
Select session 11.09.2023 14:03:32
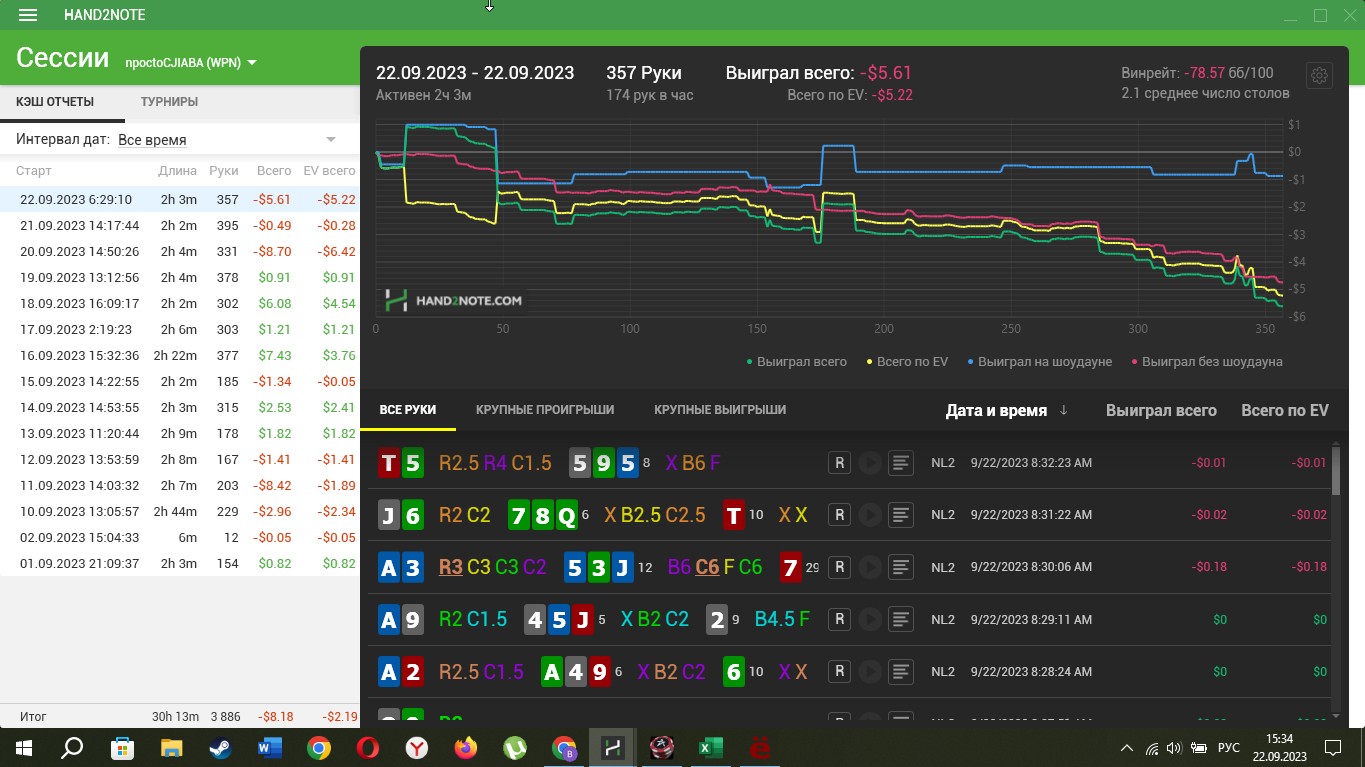point(180,485)
